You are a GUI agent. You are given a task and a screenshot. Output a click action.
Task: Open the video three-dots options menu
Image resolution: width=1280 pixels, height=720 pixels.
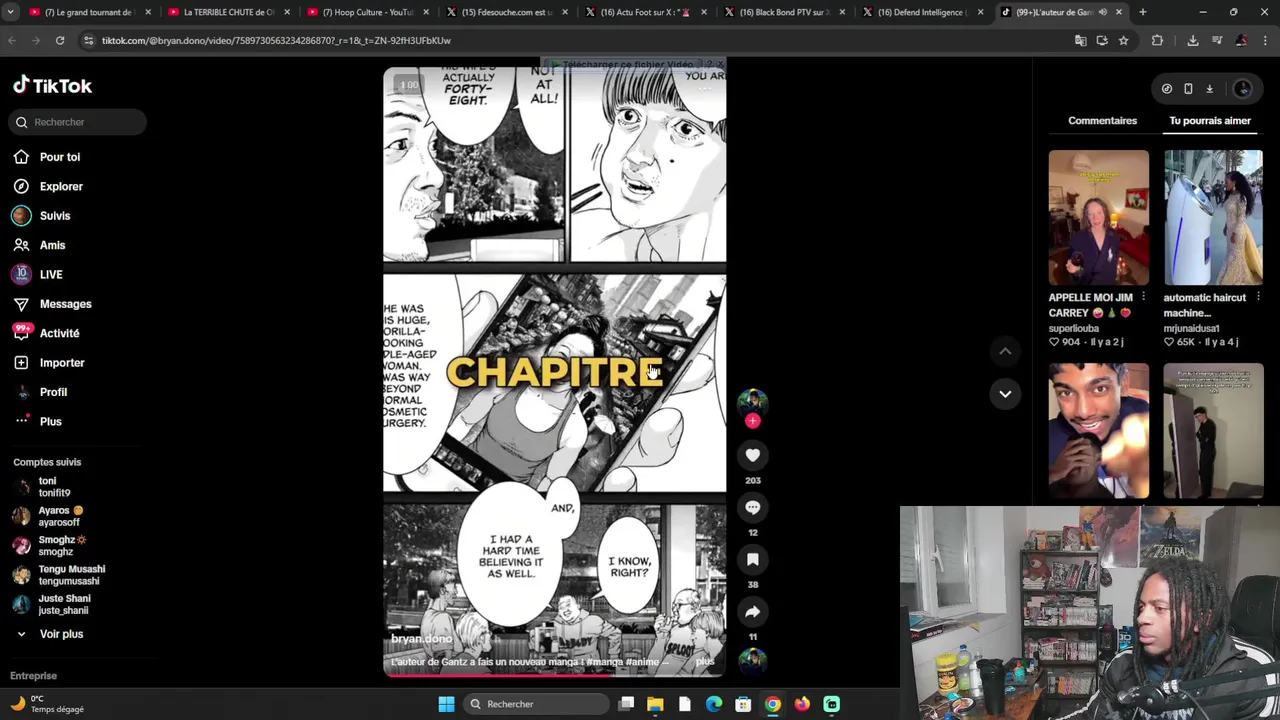(705, 88)
